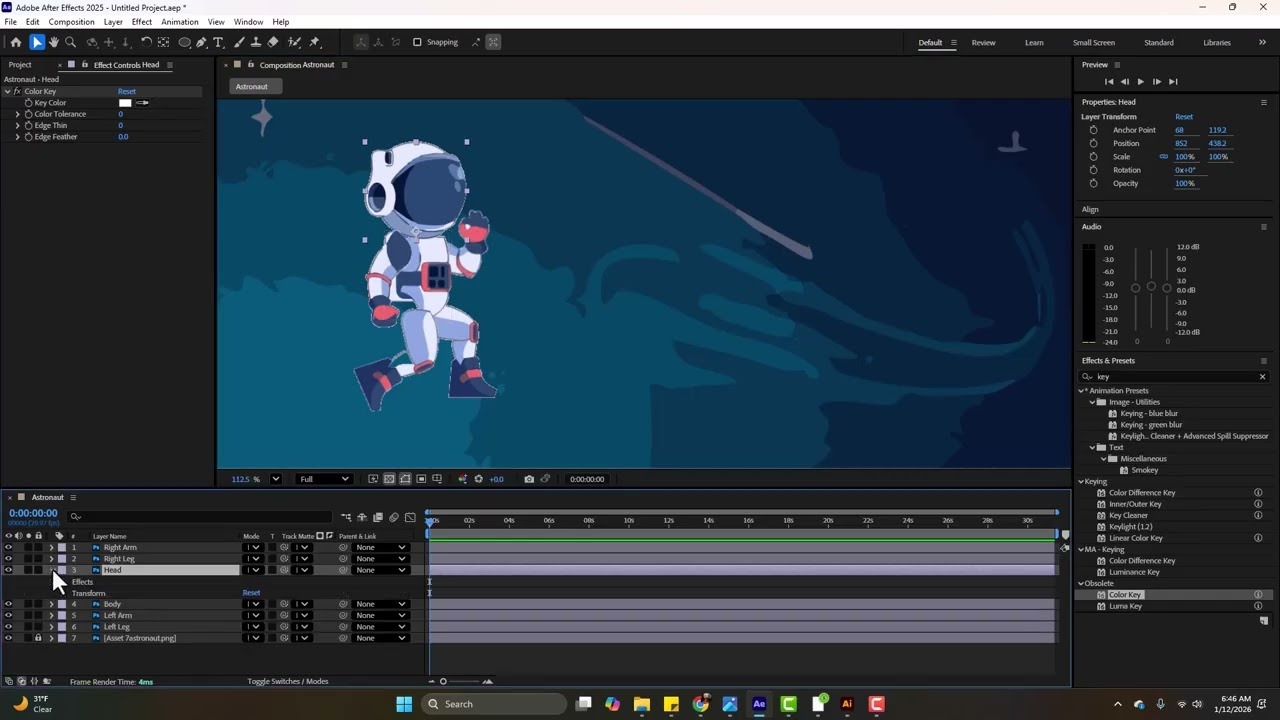Click the Key Color white swatch
The image size is (1280, 720).
click(x=125, y=103)
